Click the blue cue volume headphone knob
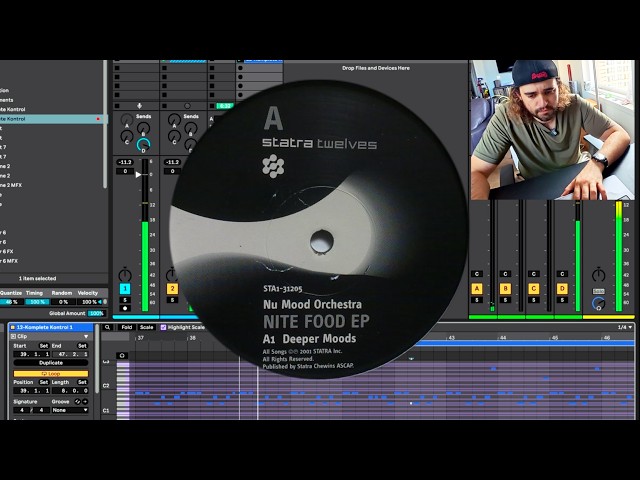640x480 pixels. pyautogui.click(x=598, y=303)
